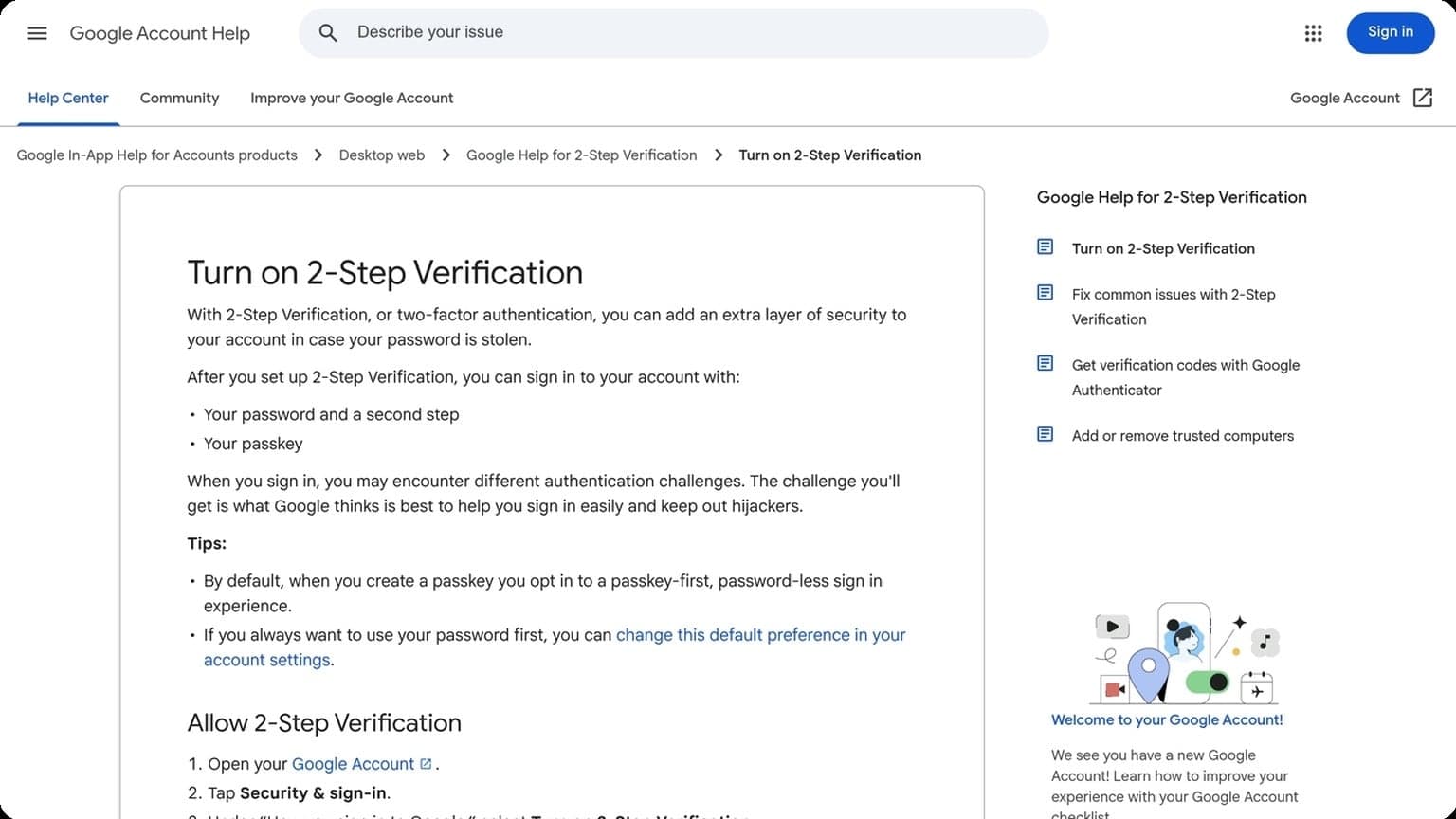Screen dimensions: 1456x819
Task: Open the Google apps grid
Action: pyautogui.click(x=1313, y=33)
